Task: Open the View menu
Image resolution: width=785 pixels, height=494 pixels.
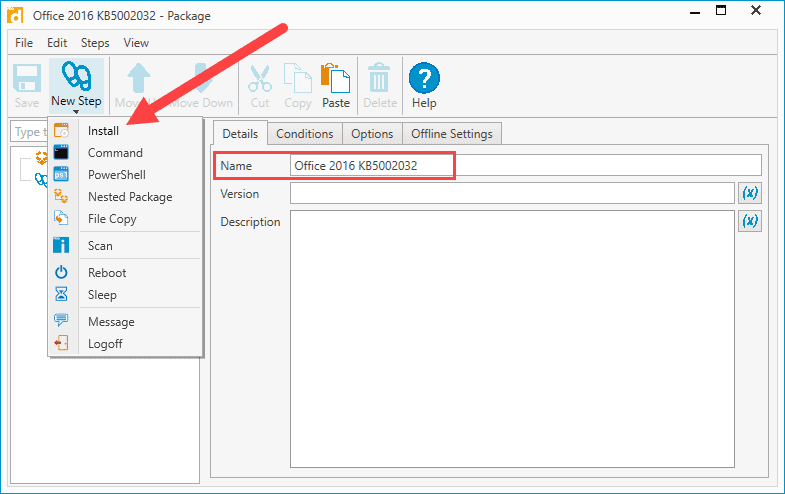Action: [x=136, y=43]
